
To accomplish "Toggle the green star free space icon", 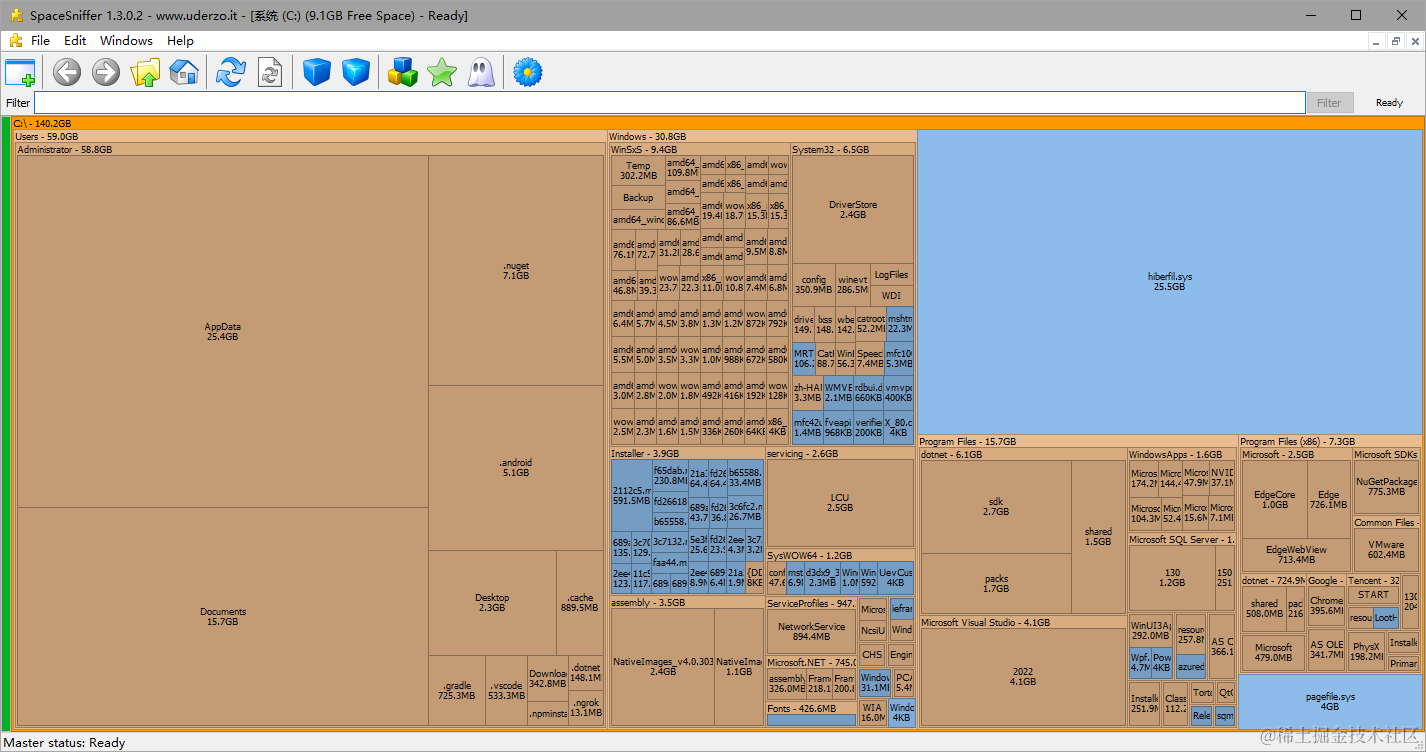I will tap(441, 72).
